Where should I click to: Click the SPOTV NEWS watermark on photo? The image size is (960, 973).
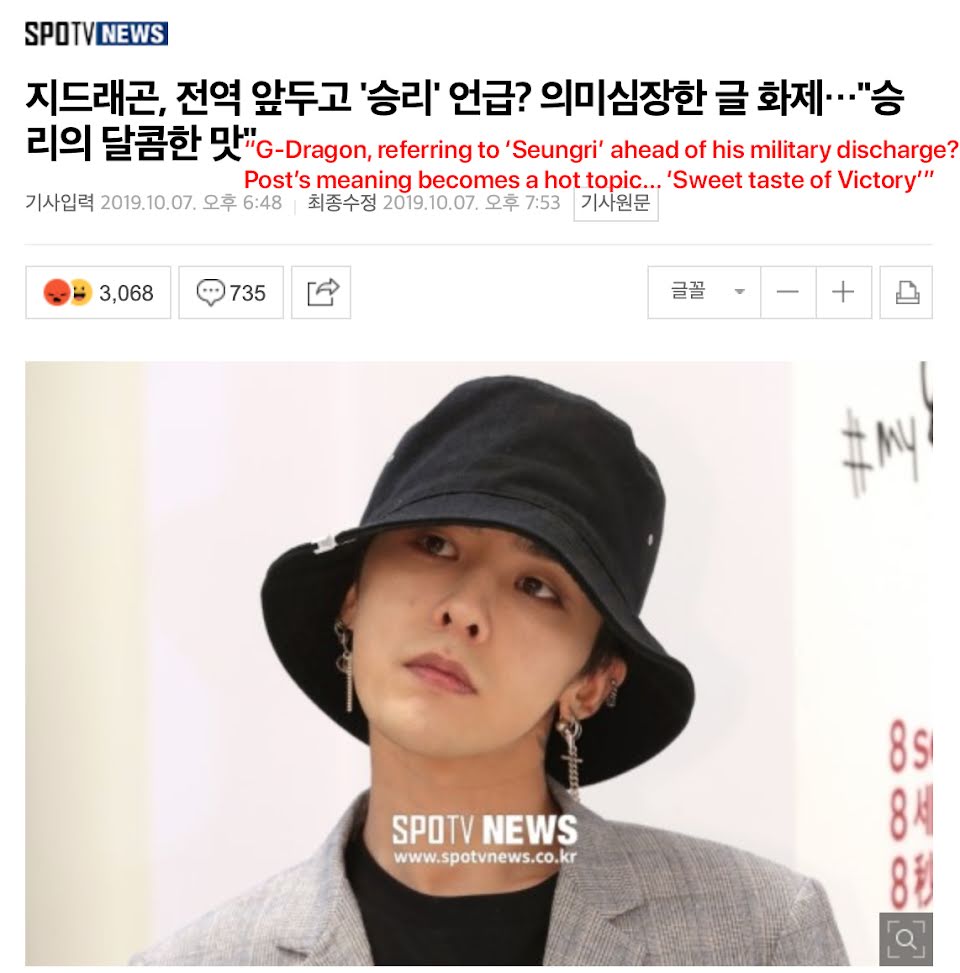point(485,839)
